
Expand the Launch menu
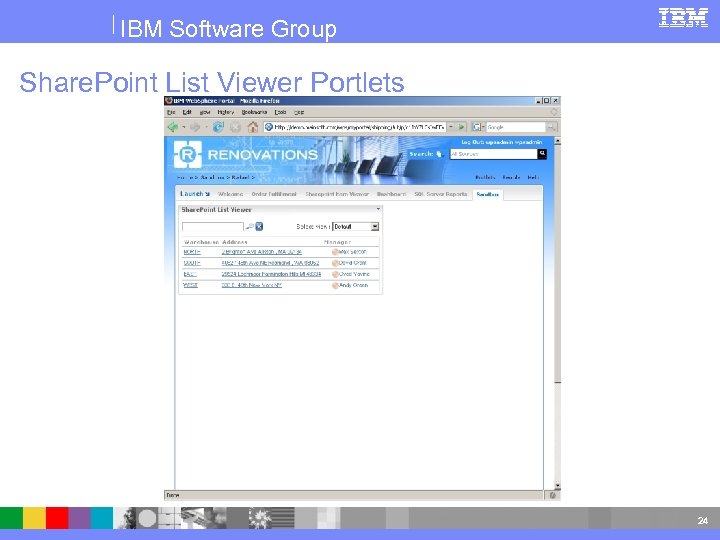click(x=195, y=194)
